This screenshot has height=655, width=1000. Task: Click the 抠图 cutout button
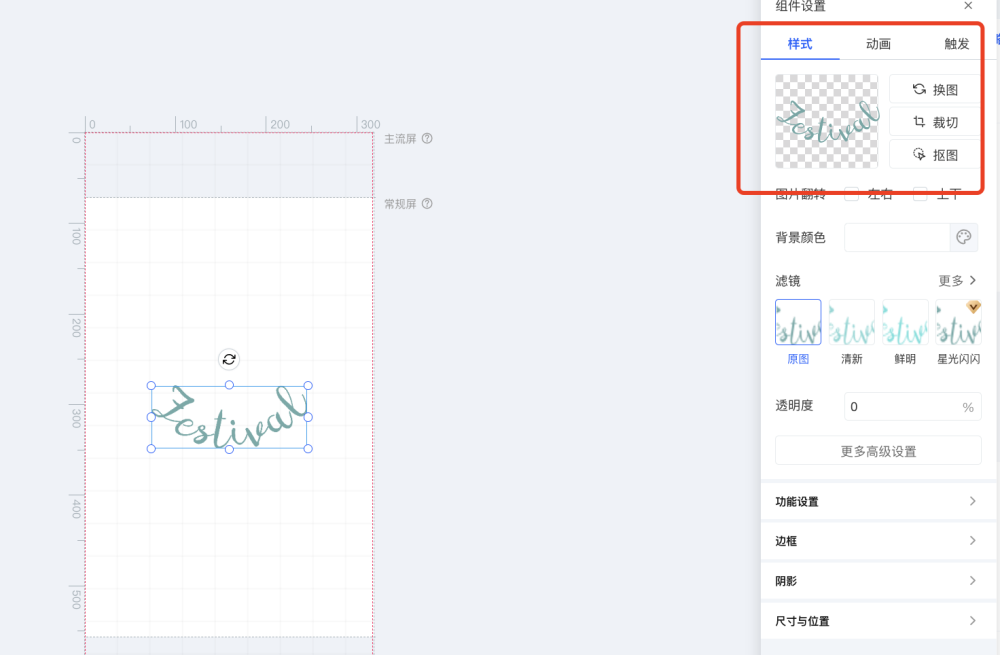[x=935, y=155]
